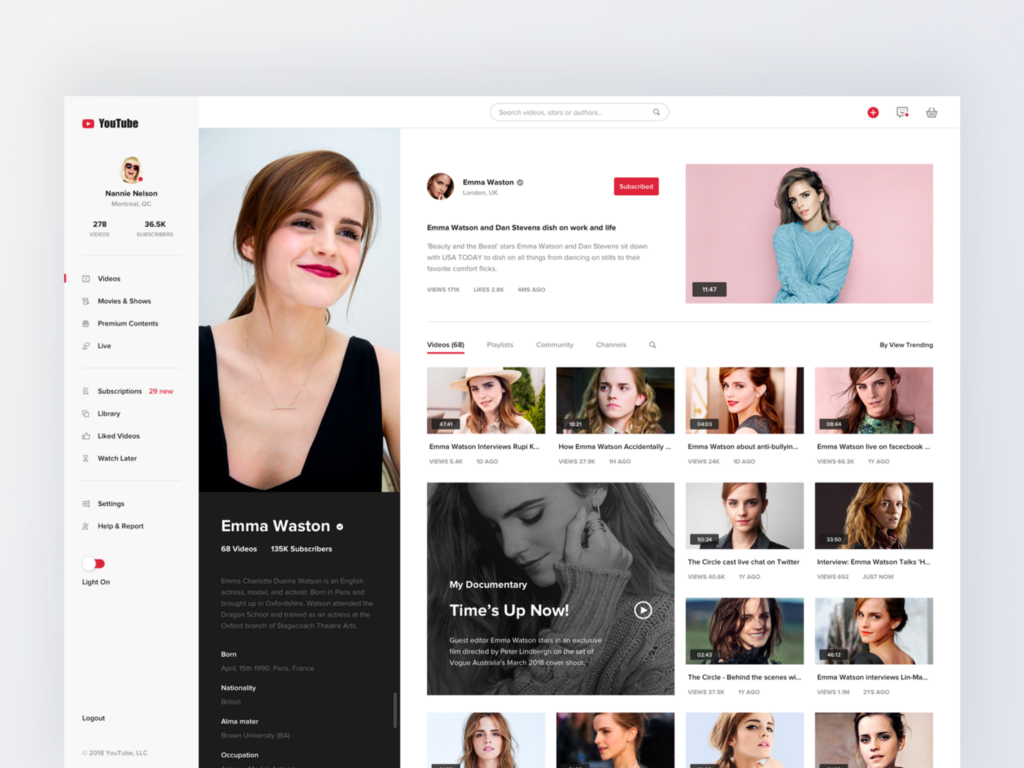Click the 135K Subscribers text

click(x=302, y=549)
